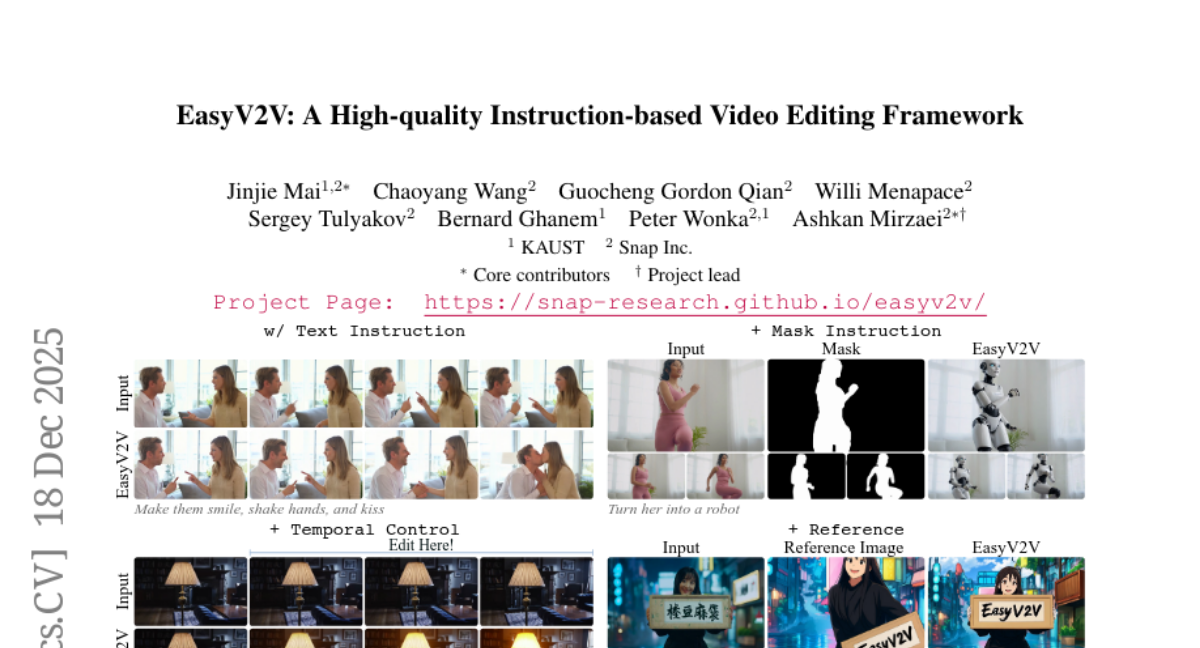
Task: Click the 'Edit Here!' temporal control label
Action: [421, 545]
